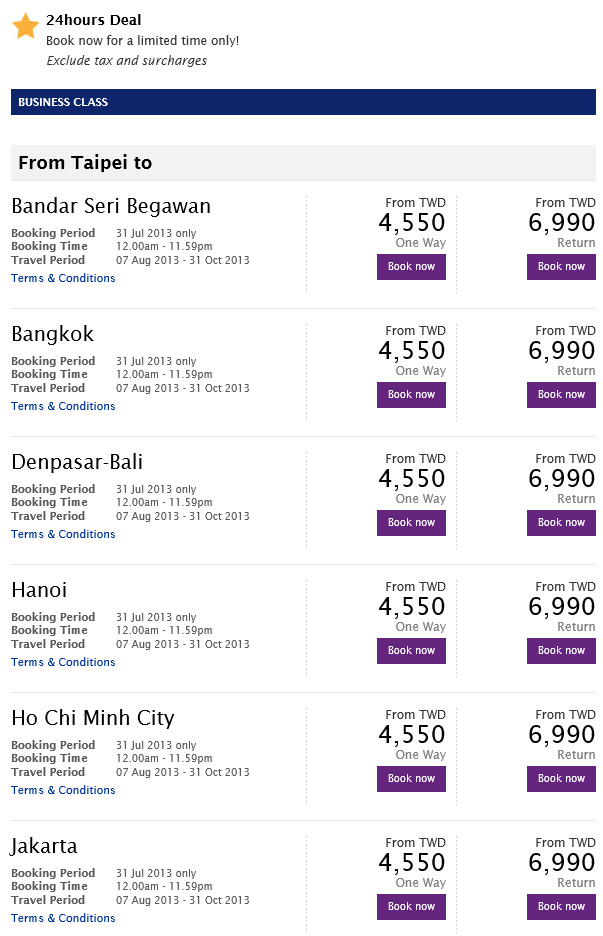Open Hanoi Terms & Conditions link
The width and height of the screenshot is (603, 936).
click(x=63, y=662)
